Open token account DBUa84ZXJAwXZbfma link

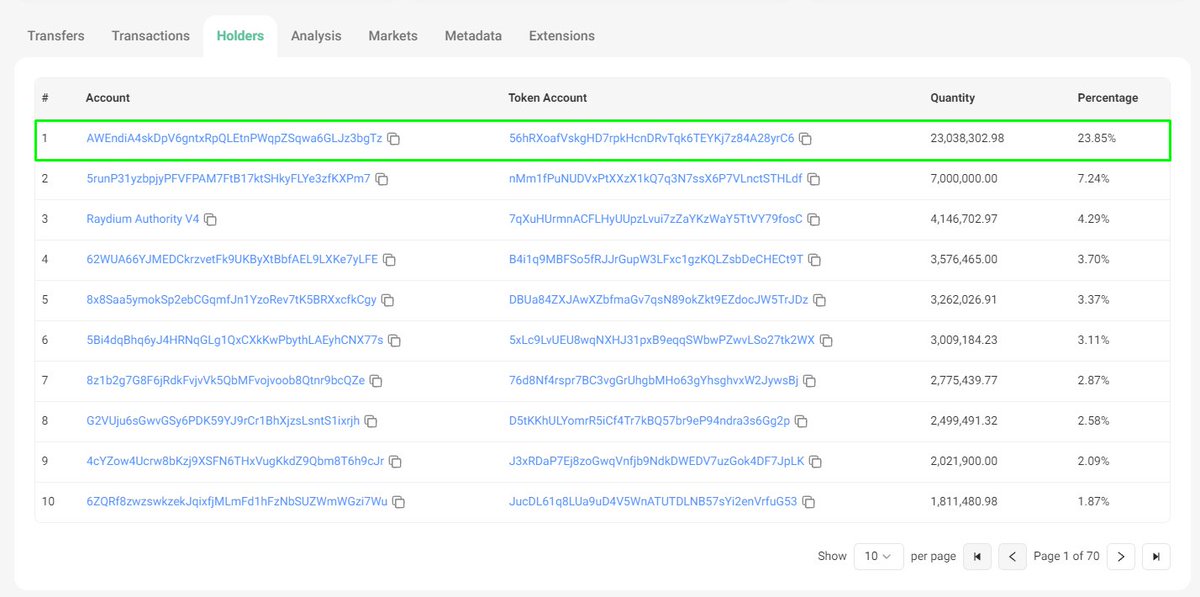(658, 299)
